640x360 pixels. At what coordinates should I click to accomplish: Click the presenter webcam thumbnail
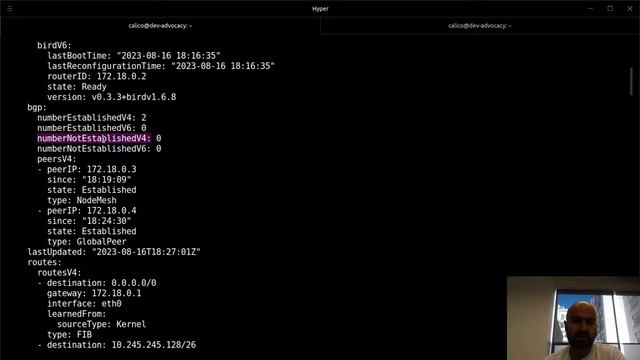pyautogui.click(x=573, y=318)
